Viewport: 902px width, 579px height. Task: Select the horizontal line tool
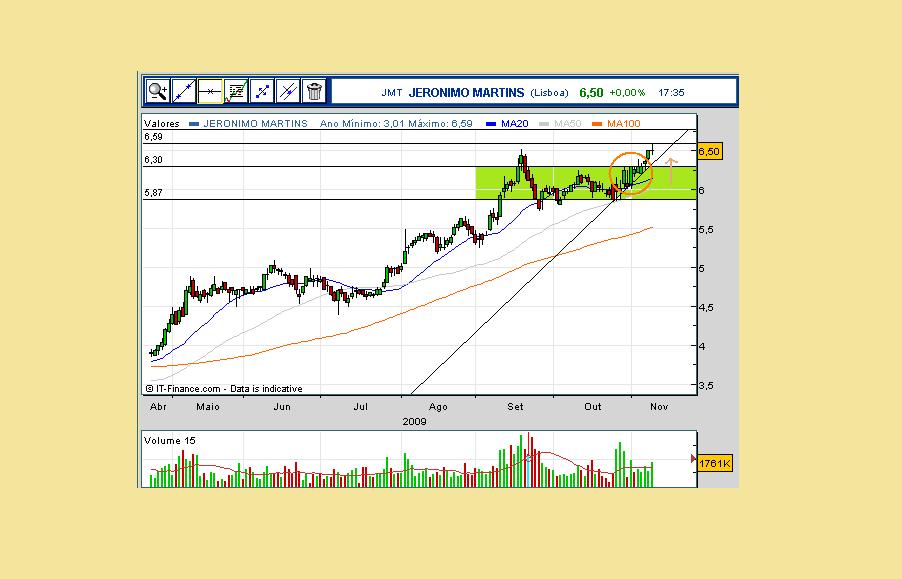[x=210, y=91]
